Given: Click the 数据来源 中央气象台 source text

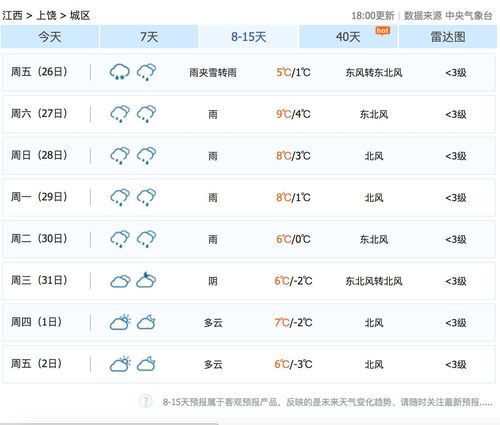Looking at the screenshot, I should pyautogui.click(x=448, y=16).
